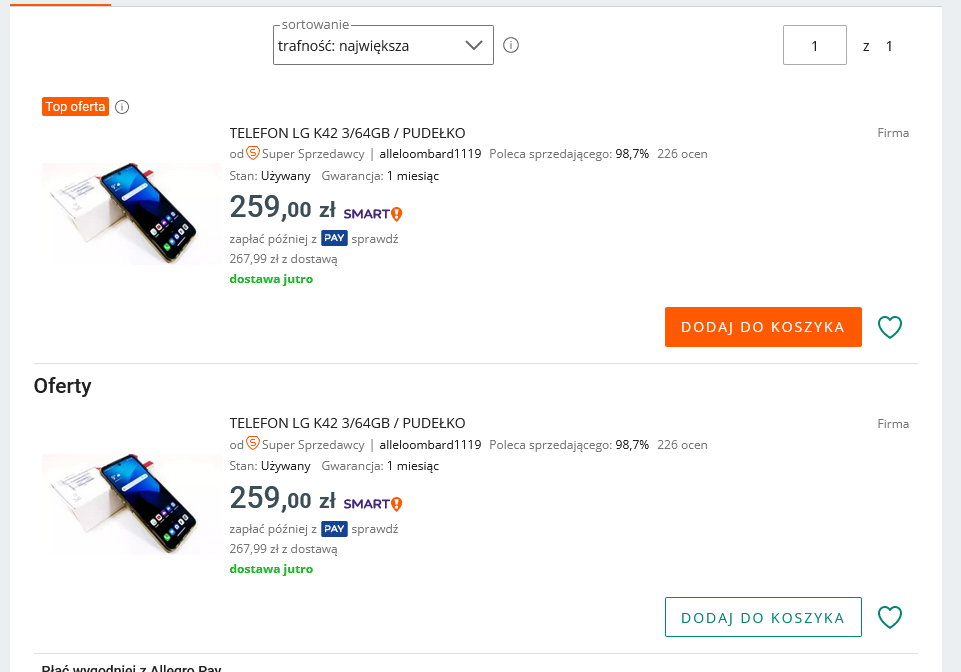Click the orange DODAJ DO KOSZYKA button
The image size is (961, 672).
(x=763, y=327)
